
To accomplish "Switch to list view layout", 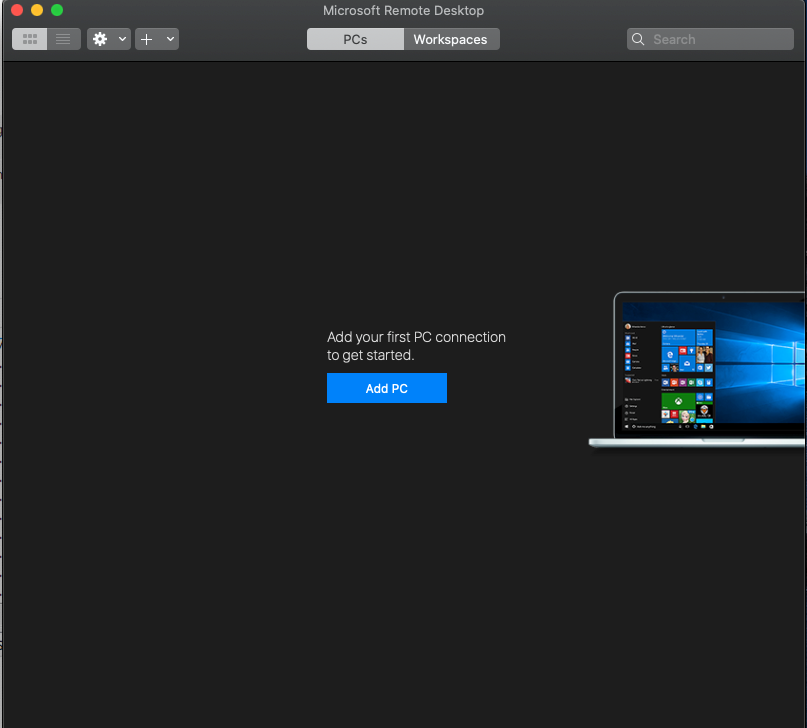I will click(x=63, y=39).
